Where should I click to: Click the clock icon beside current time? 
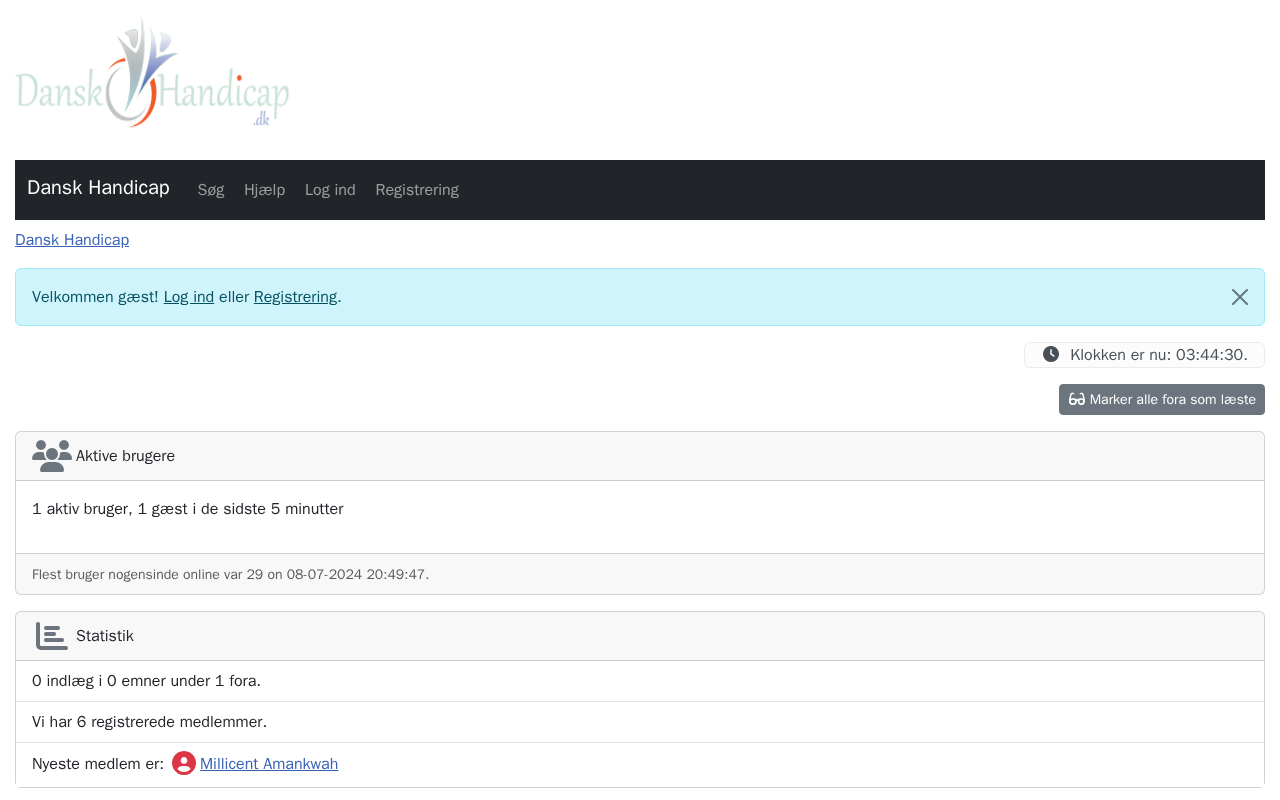[1050, 354]
